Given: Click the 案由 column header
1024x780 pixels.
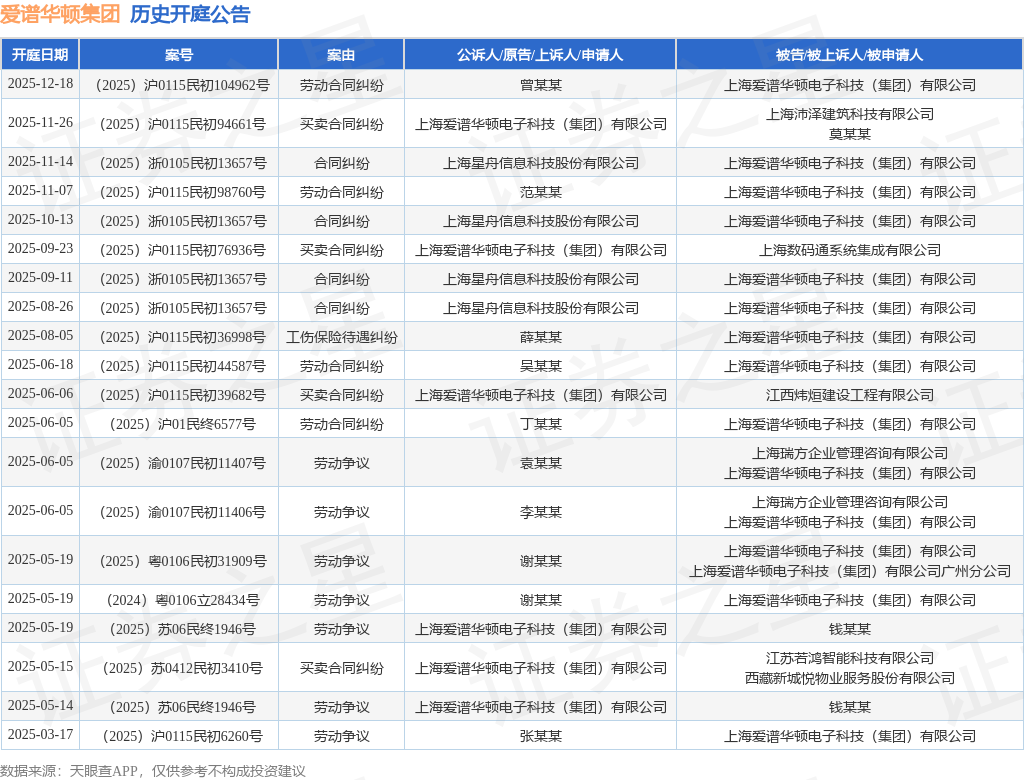Looking at the screenshot, I should pos(341,55).
